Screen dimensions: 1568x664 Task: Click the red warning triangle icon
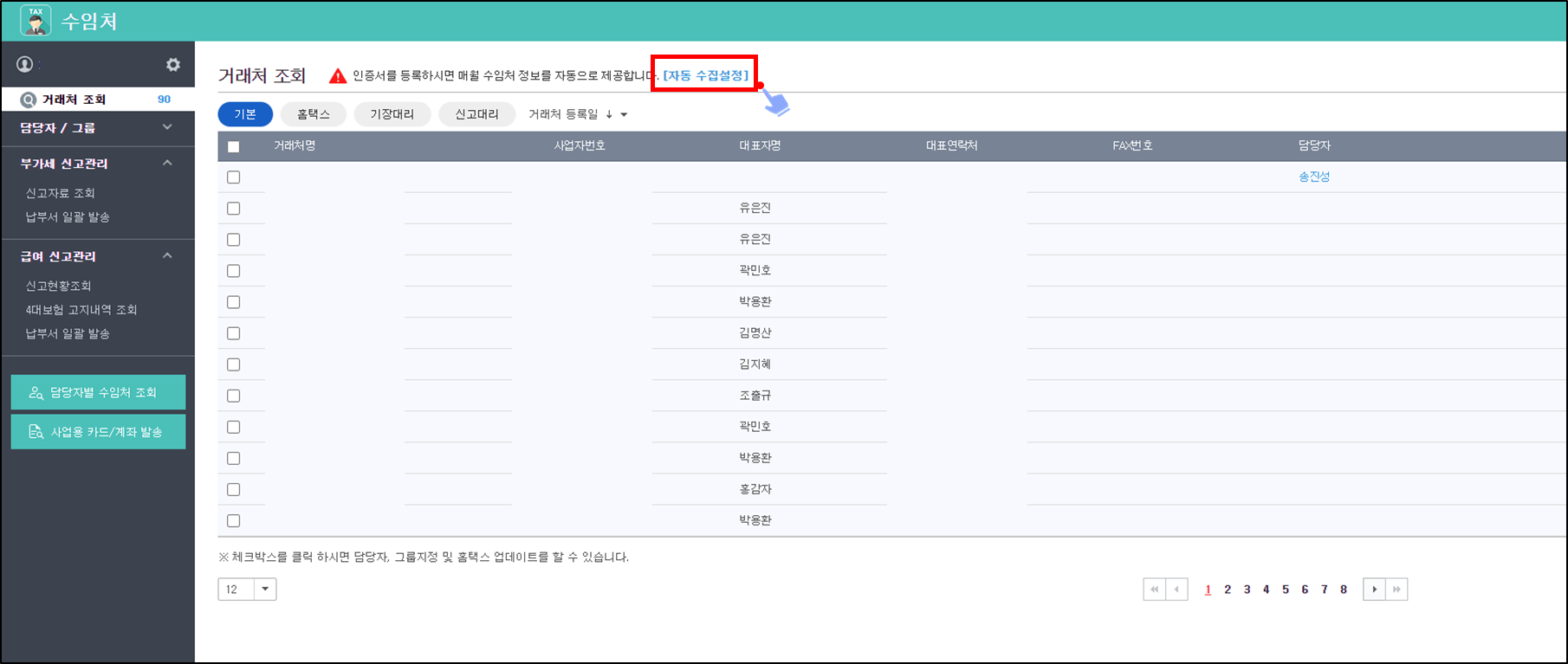tap(338, 76)
